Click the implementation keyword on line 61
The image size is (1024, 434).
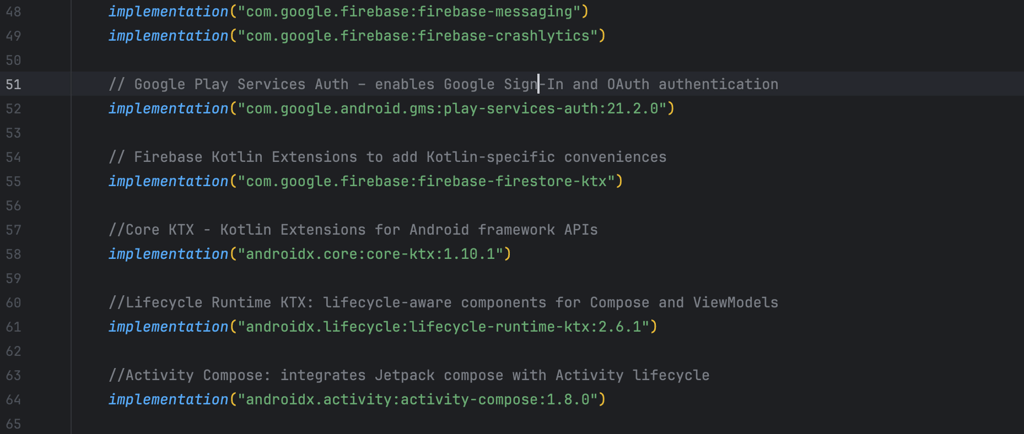168,327
